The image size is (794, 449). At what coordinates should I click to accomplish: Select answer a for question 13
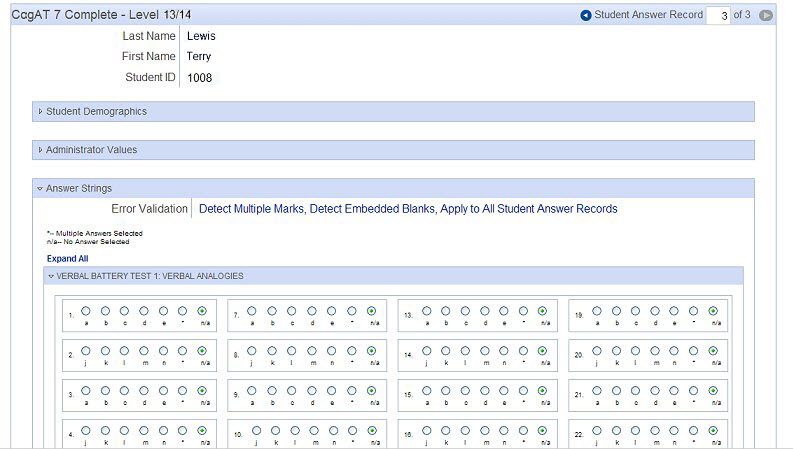(427, 311)
